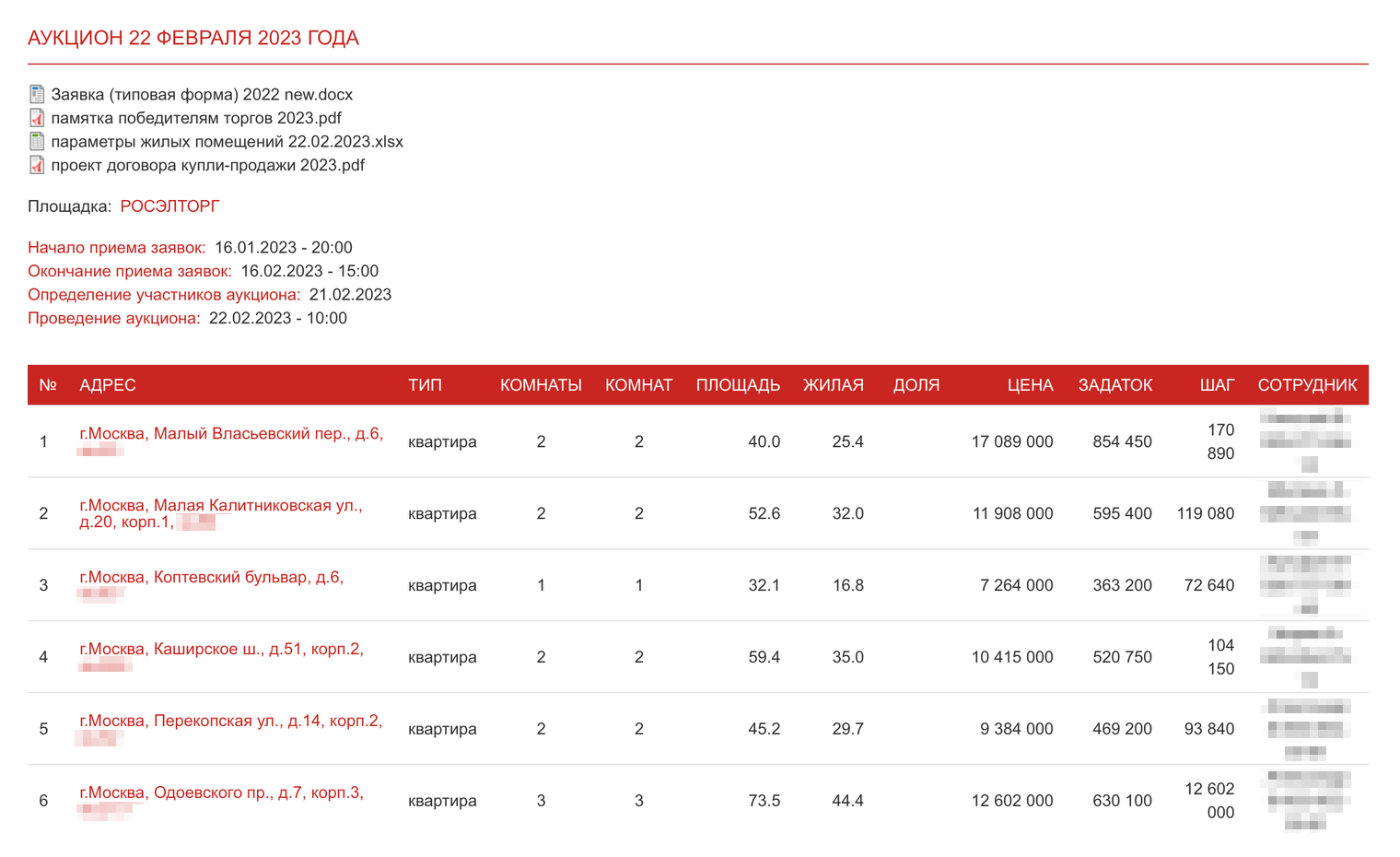
Task: Click the PDF icon beside памятка победителям торгов
Action: 37,118
